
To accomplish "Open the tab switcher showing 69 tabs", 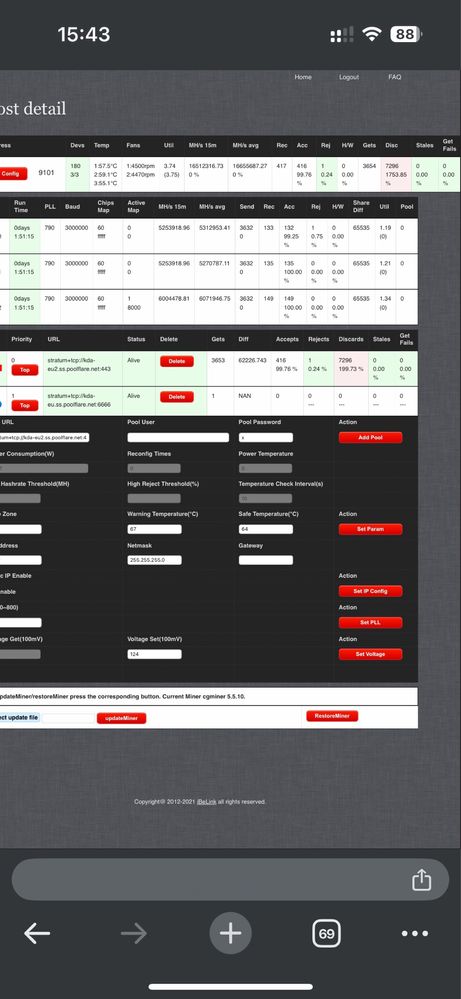I will [326, 933].
